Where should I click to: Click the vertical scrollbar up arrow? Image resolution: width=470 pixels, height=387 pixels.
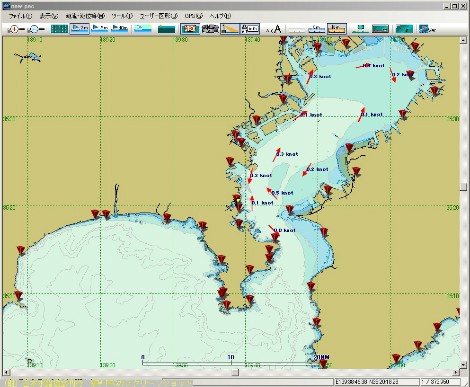463,40
